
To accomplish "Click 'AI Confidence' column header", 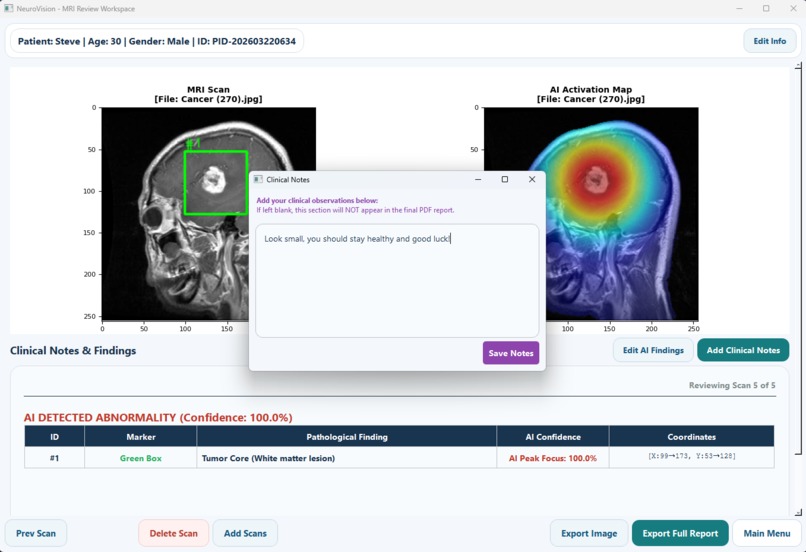I will click(x=553, y=437).
